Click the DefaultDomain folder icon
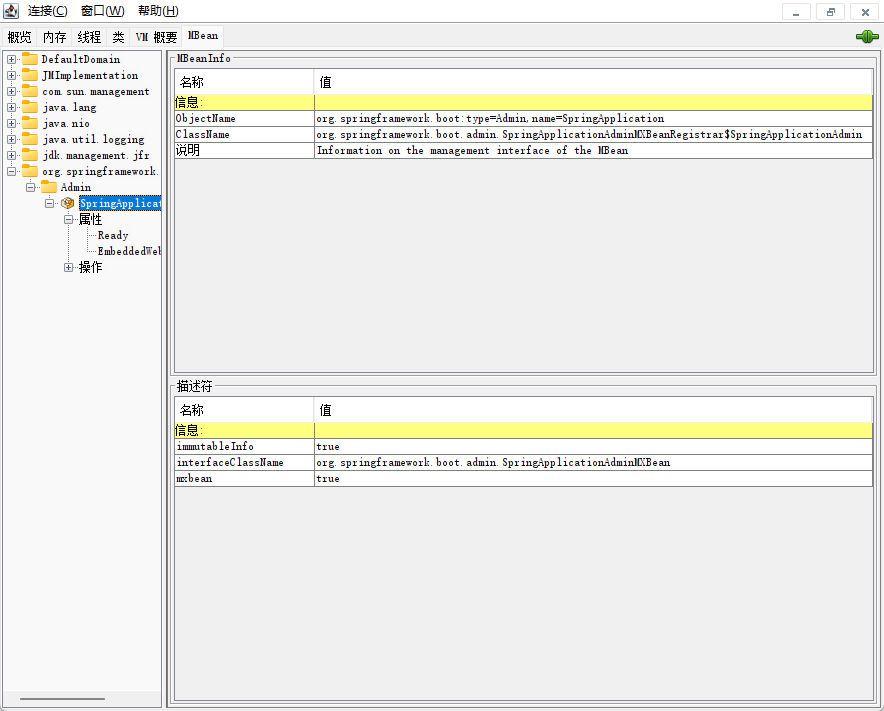This screenshot has width=884, height=711. (x=30, y=59)
